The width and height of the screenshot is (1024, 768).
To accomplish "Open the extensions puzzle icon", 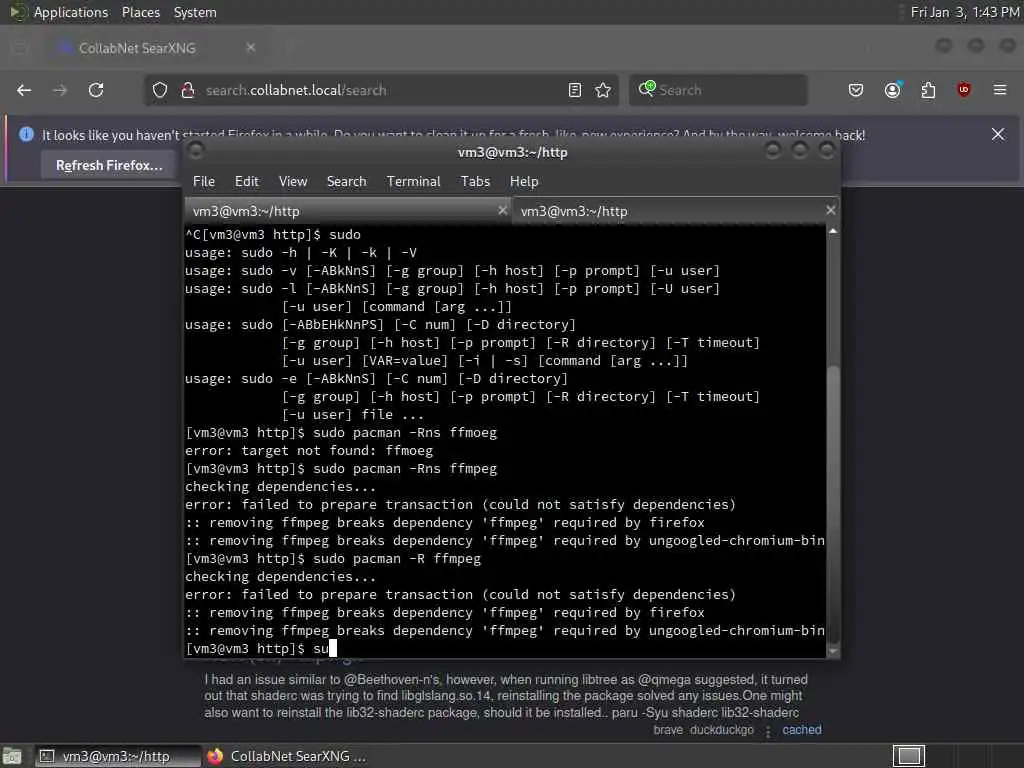I will pos(928,90).
